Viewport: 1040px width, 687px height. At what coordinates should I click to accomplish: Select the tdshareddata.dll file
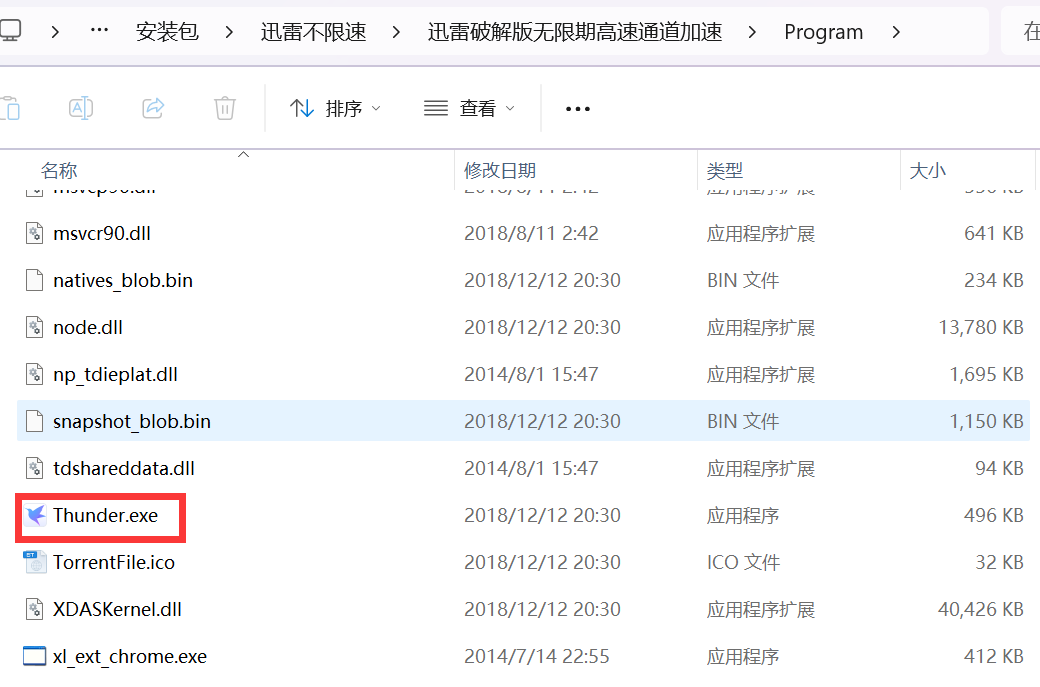point(124,469)
